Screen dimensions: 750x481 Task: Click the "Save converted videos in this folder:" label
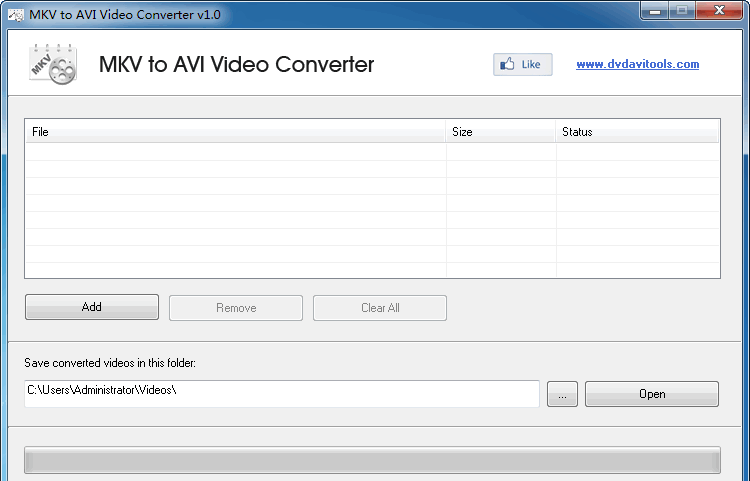pyautogui.click(x=110, y=363)
